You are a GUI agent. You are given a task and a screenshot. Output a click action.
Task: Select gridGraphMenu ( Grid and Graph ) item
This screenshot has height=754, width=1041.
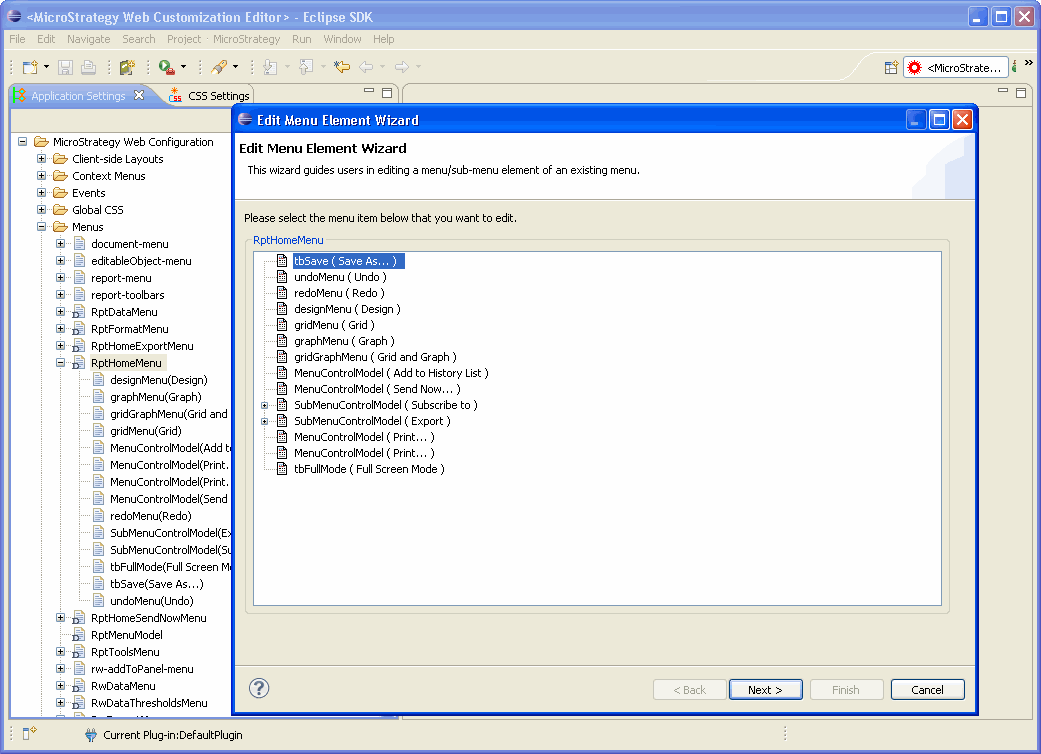tap(375, 356)
